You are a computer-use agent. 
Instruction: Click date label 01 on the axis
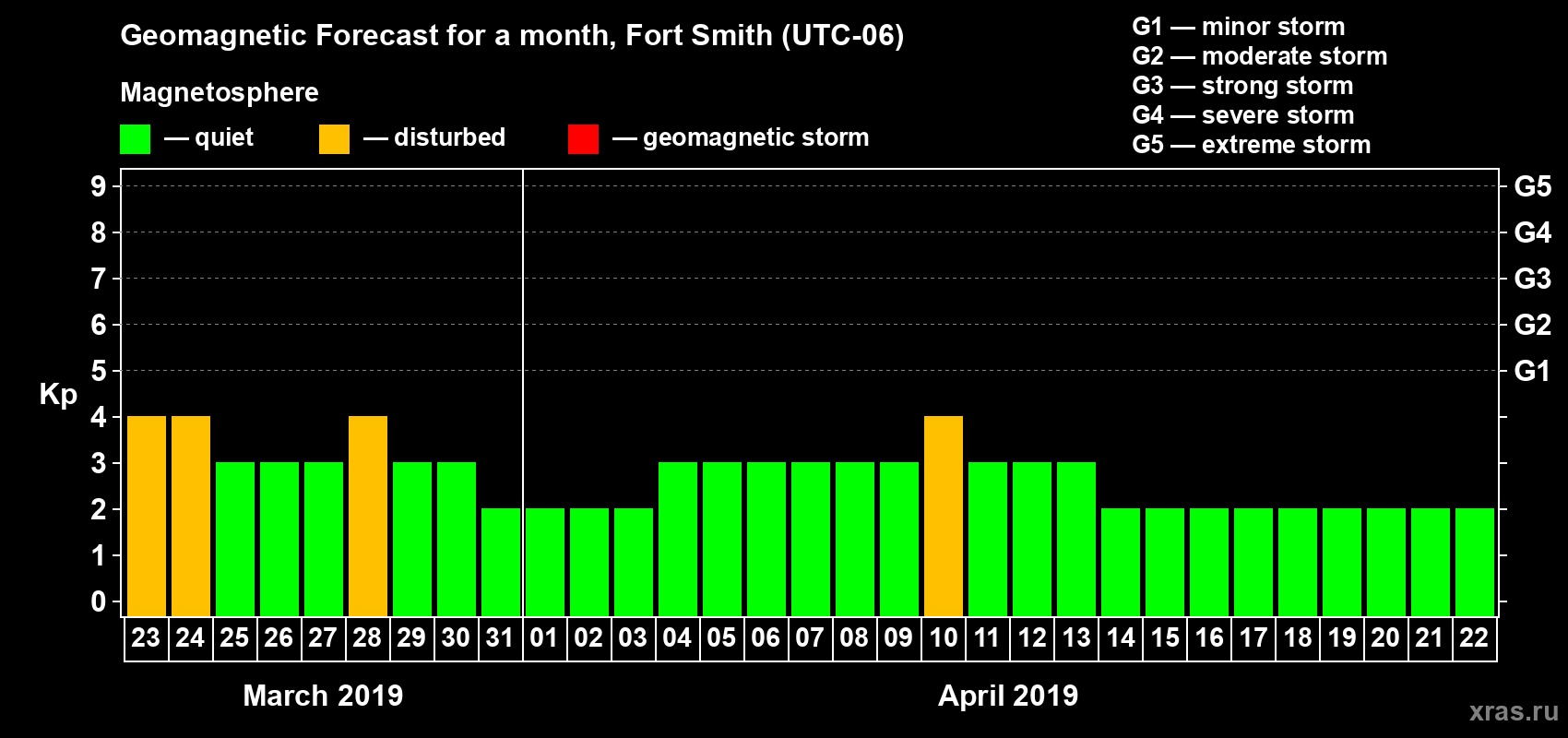coord(544,637)
